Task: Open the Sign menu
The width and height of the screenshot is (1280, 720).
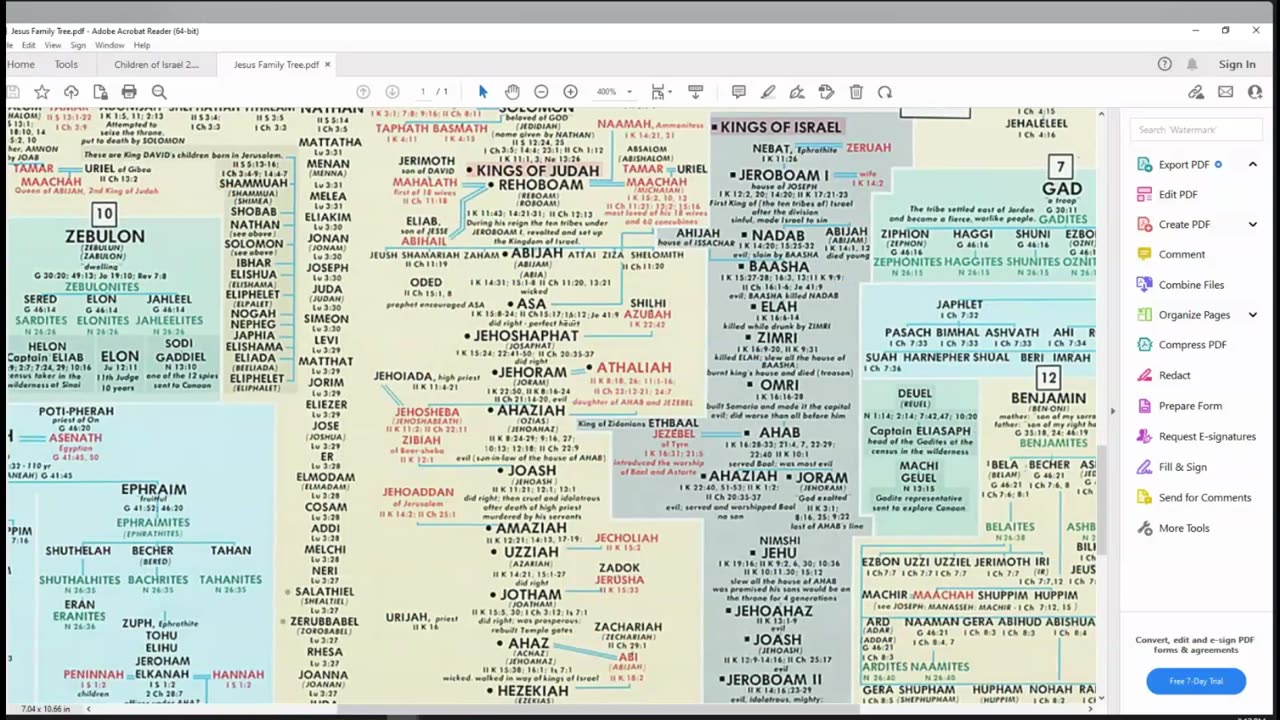Action: 78,45
